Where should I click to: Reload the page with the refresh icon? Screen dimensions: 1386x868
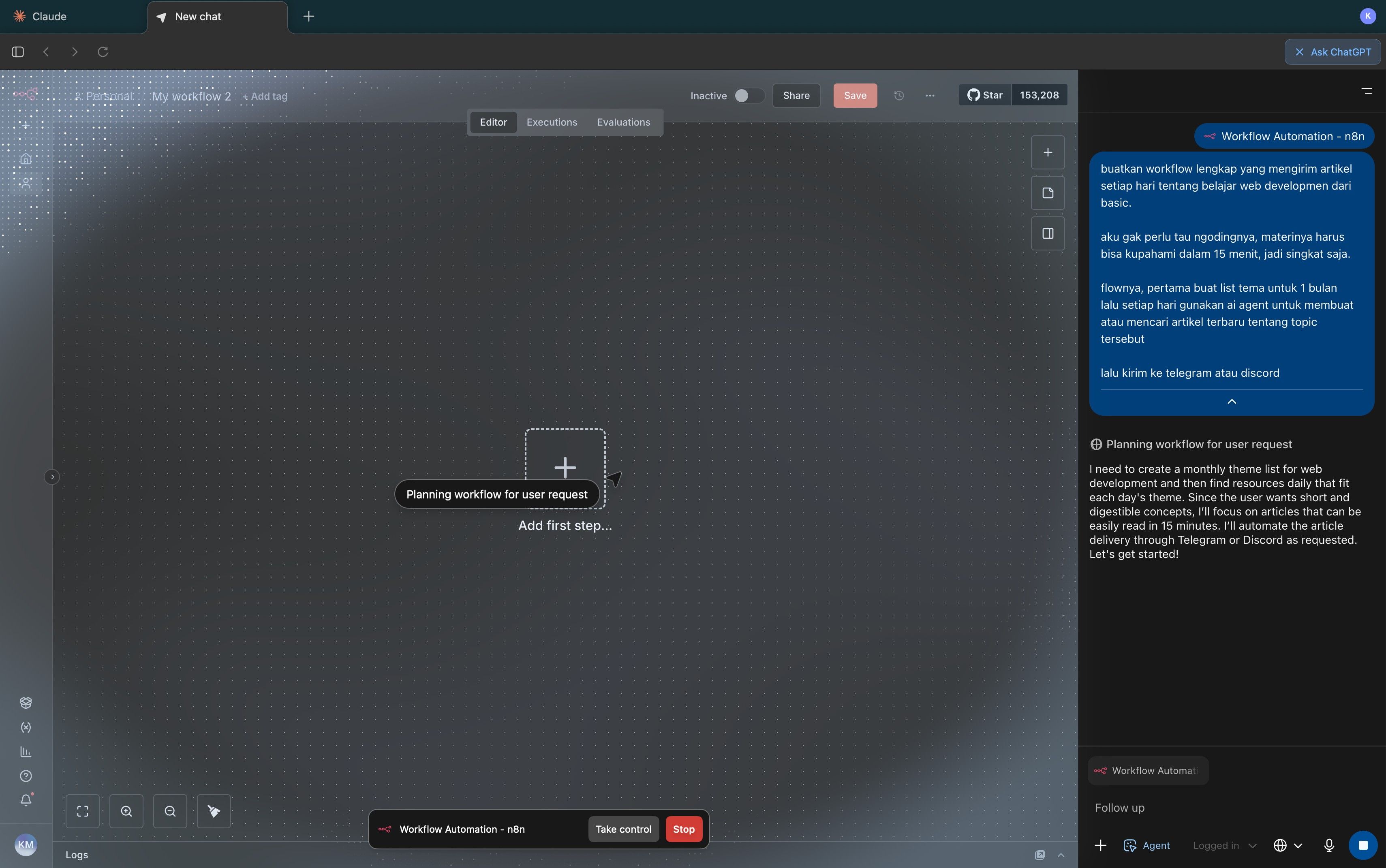coord(103,52)
